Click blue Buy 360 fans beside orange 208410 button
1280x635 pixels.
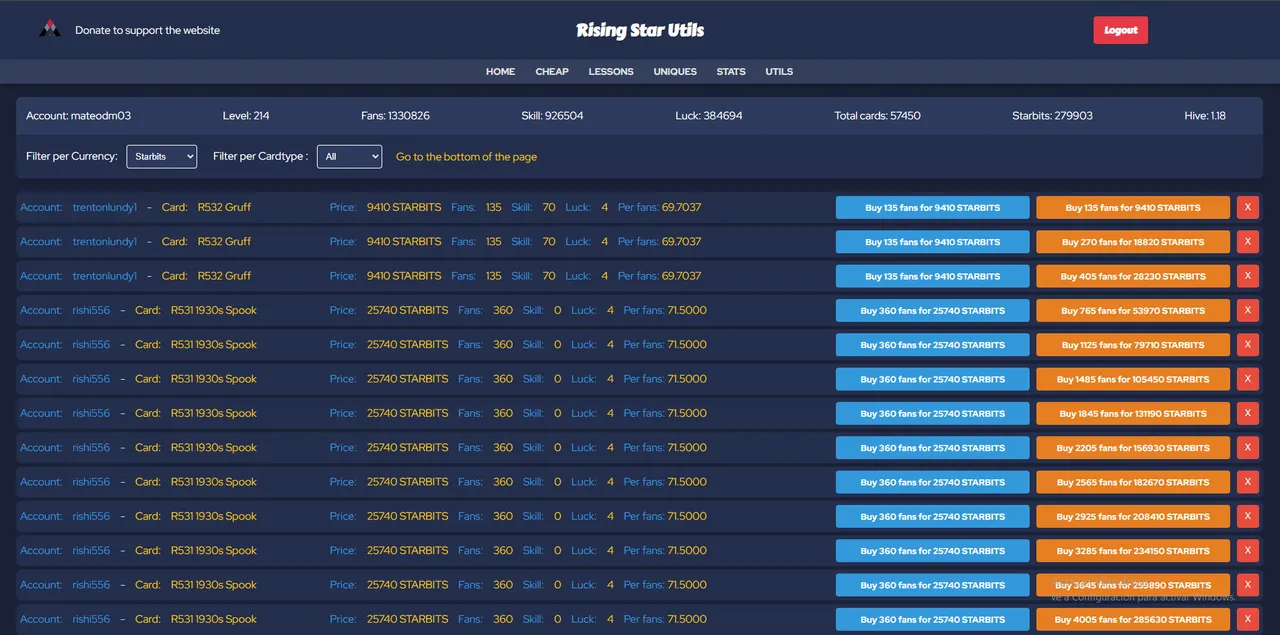coord(932,516)
